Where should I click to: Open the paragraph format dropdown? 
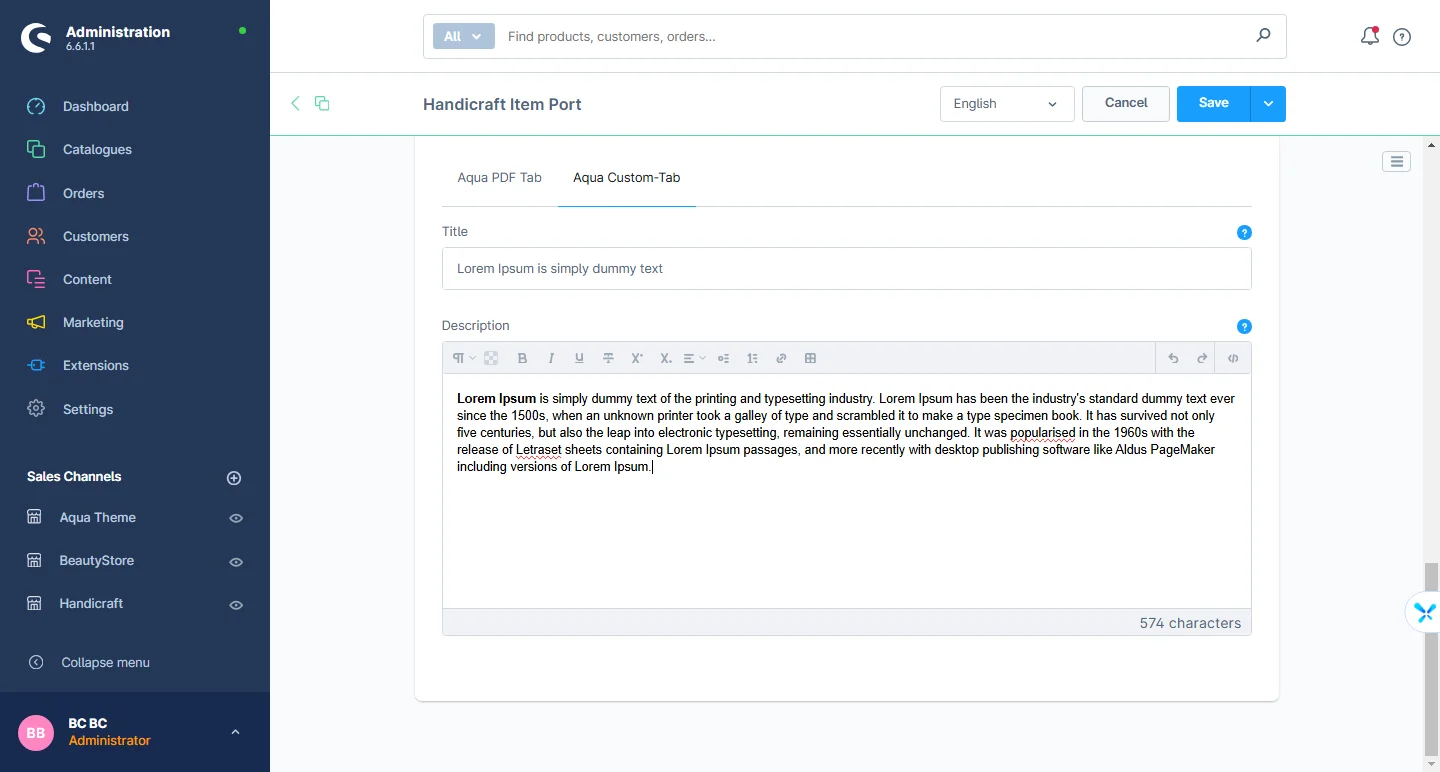pyautogui.click(x=463, y=358)
